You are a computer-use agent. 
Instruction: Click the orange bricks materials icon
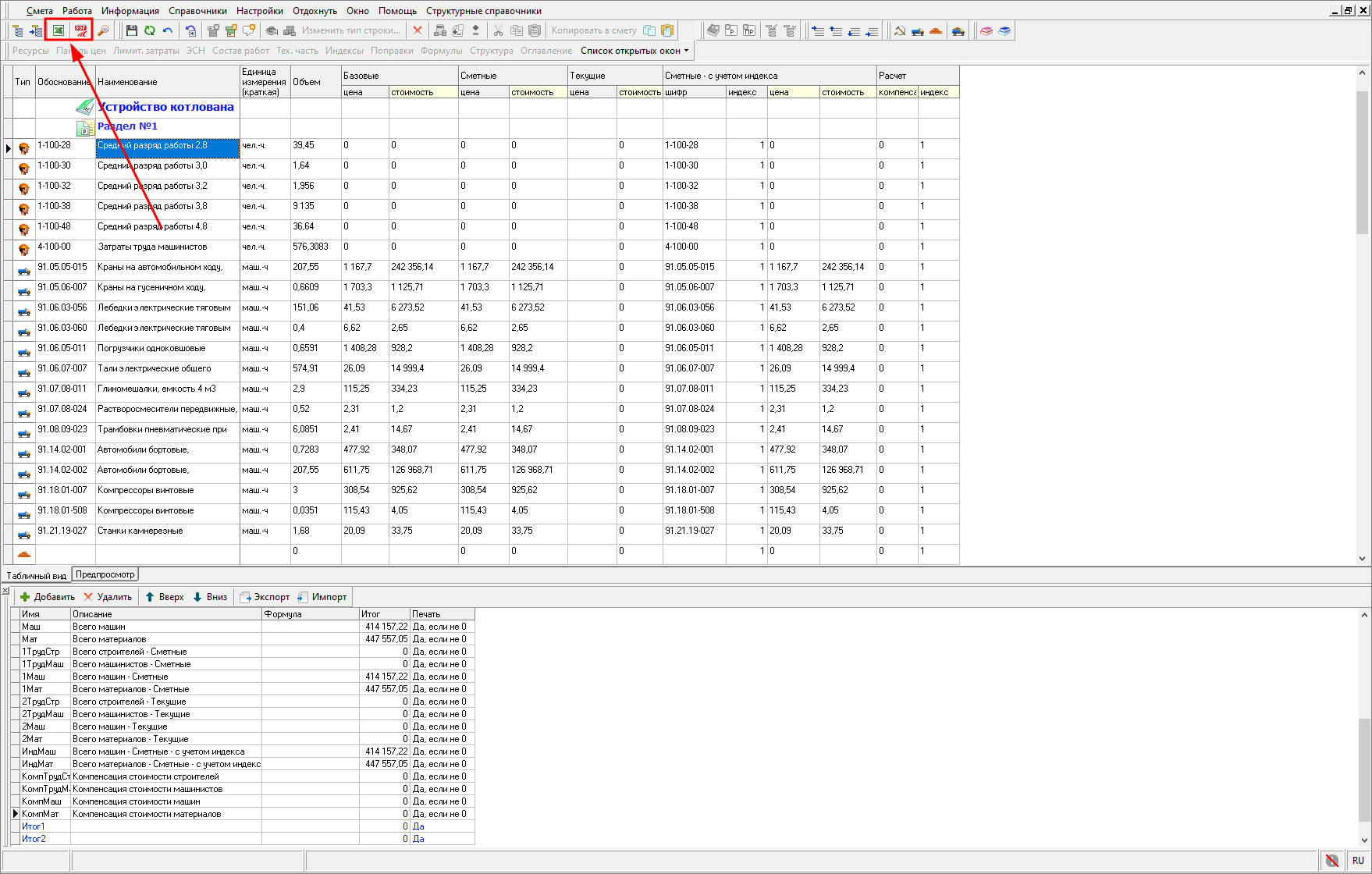click(x=936, y=30)
